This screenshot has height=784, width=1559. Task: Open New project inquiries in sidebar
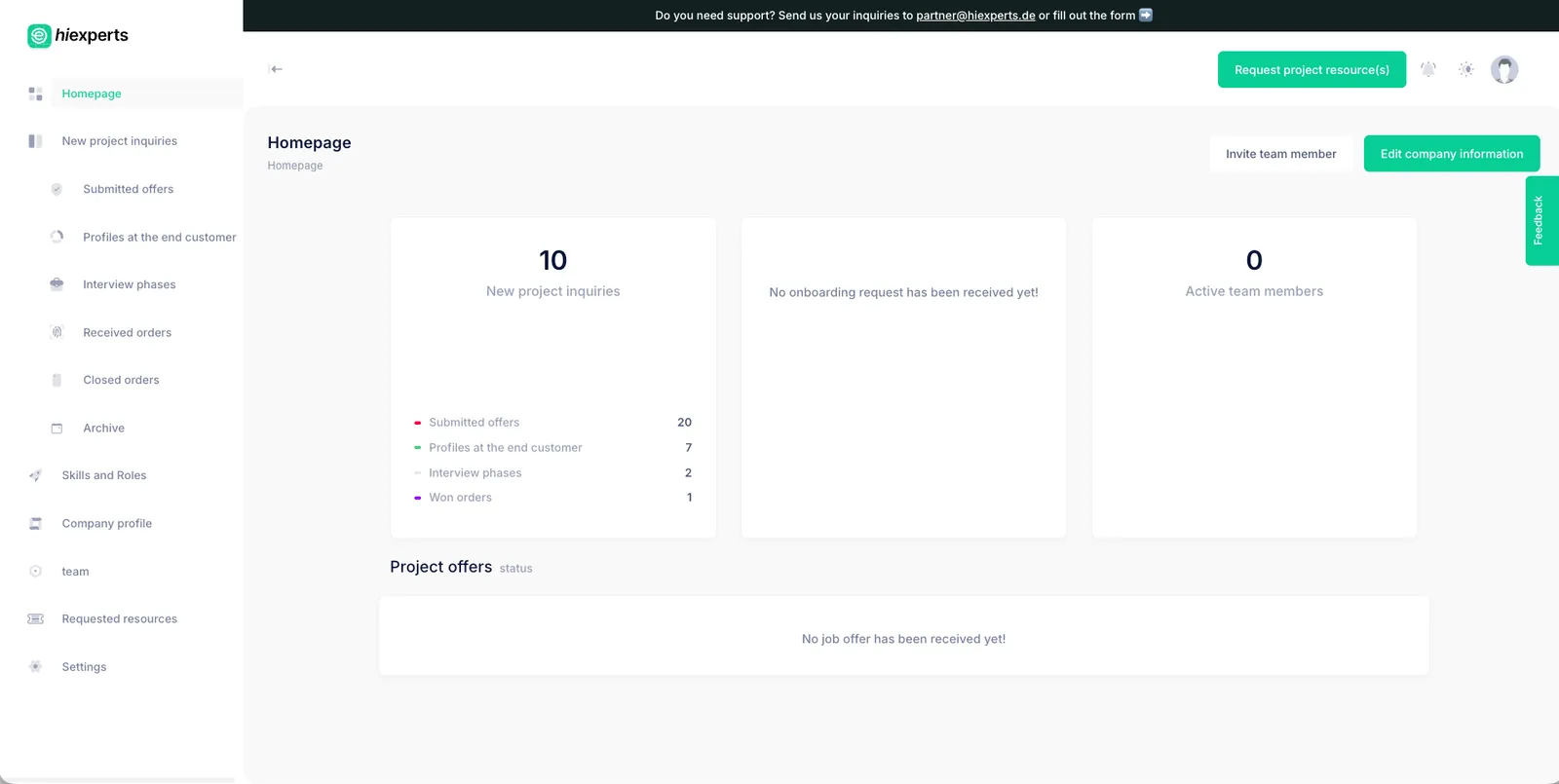(120, 141)
